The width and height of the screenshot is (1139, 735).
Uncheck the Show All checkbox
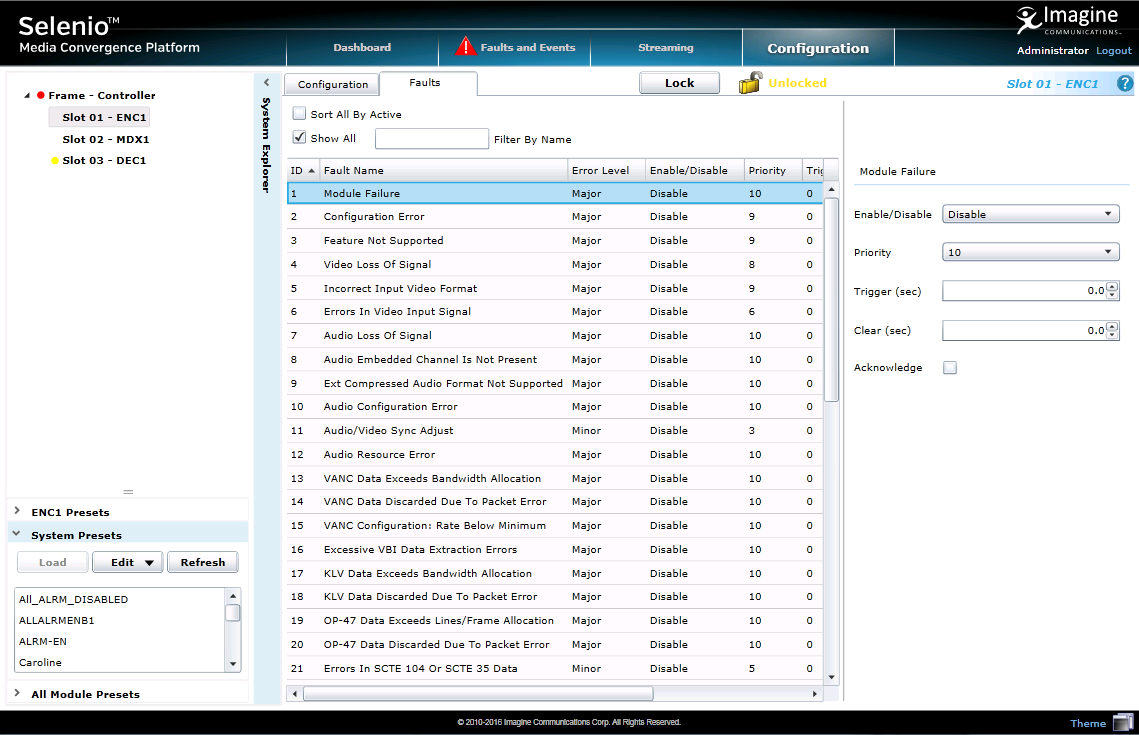299,137
